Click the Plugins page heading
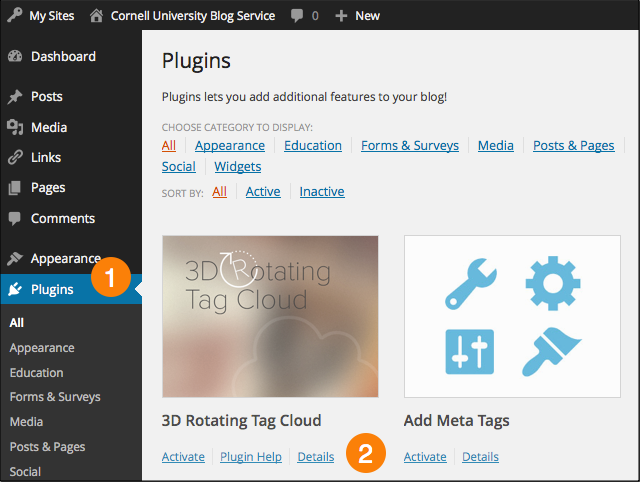 pyautogui.click(x=196, y=61)
